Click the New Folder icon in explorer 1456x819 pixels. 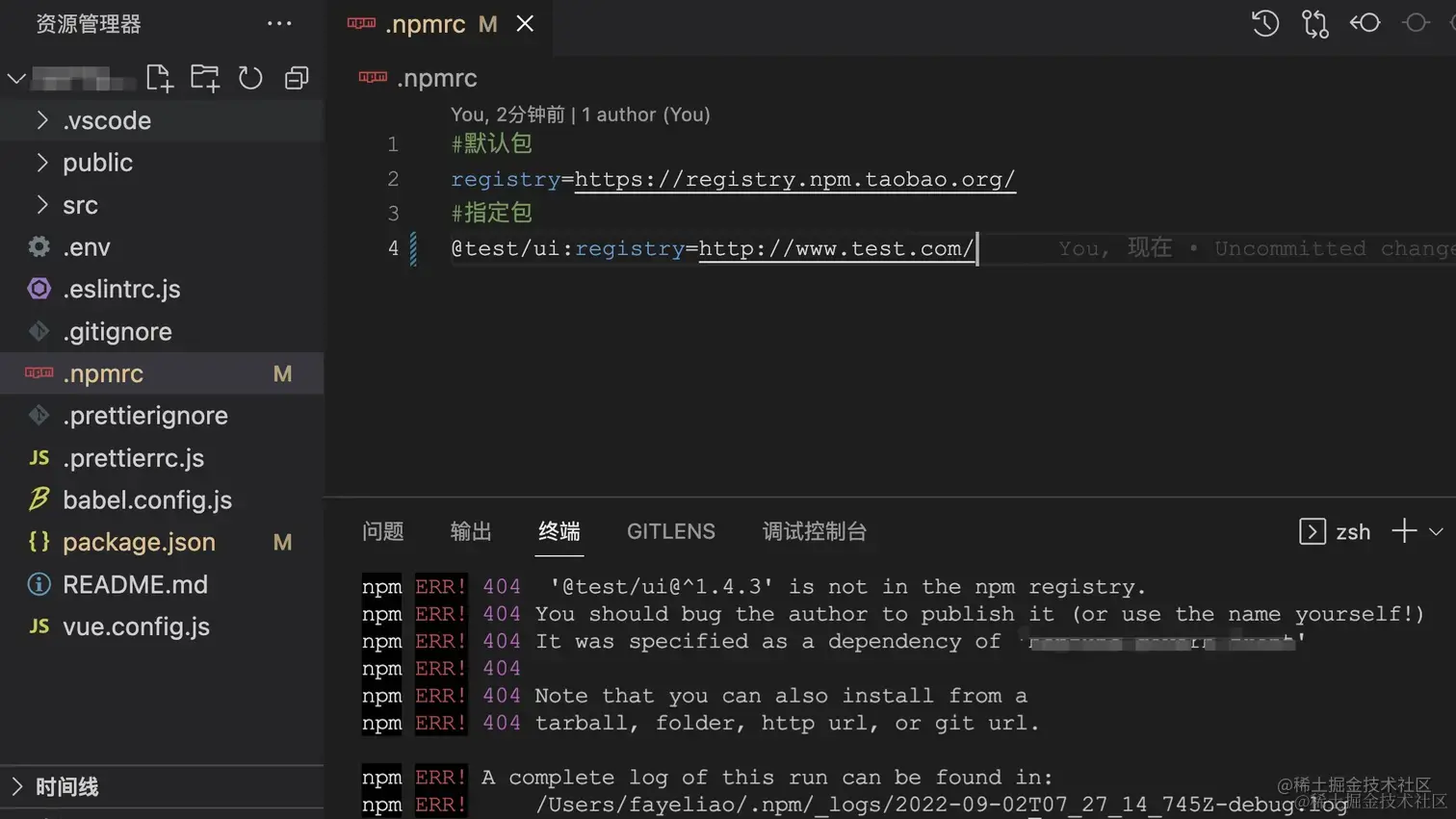[204, 78]
